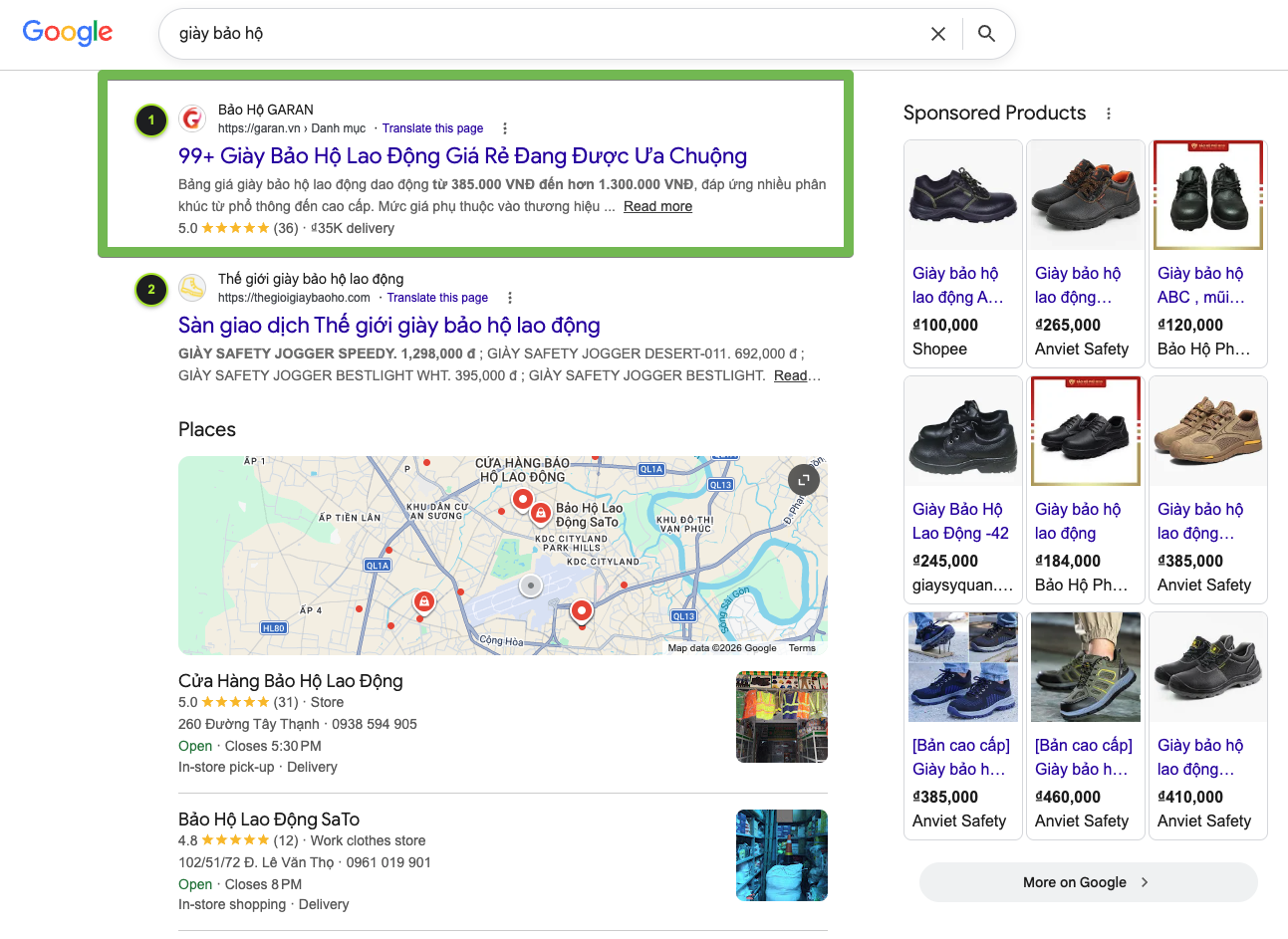Click the Bảo Hộ GARAN favicon
The image size is (1288, 939).
pos(192,118)
